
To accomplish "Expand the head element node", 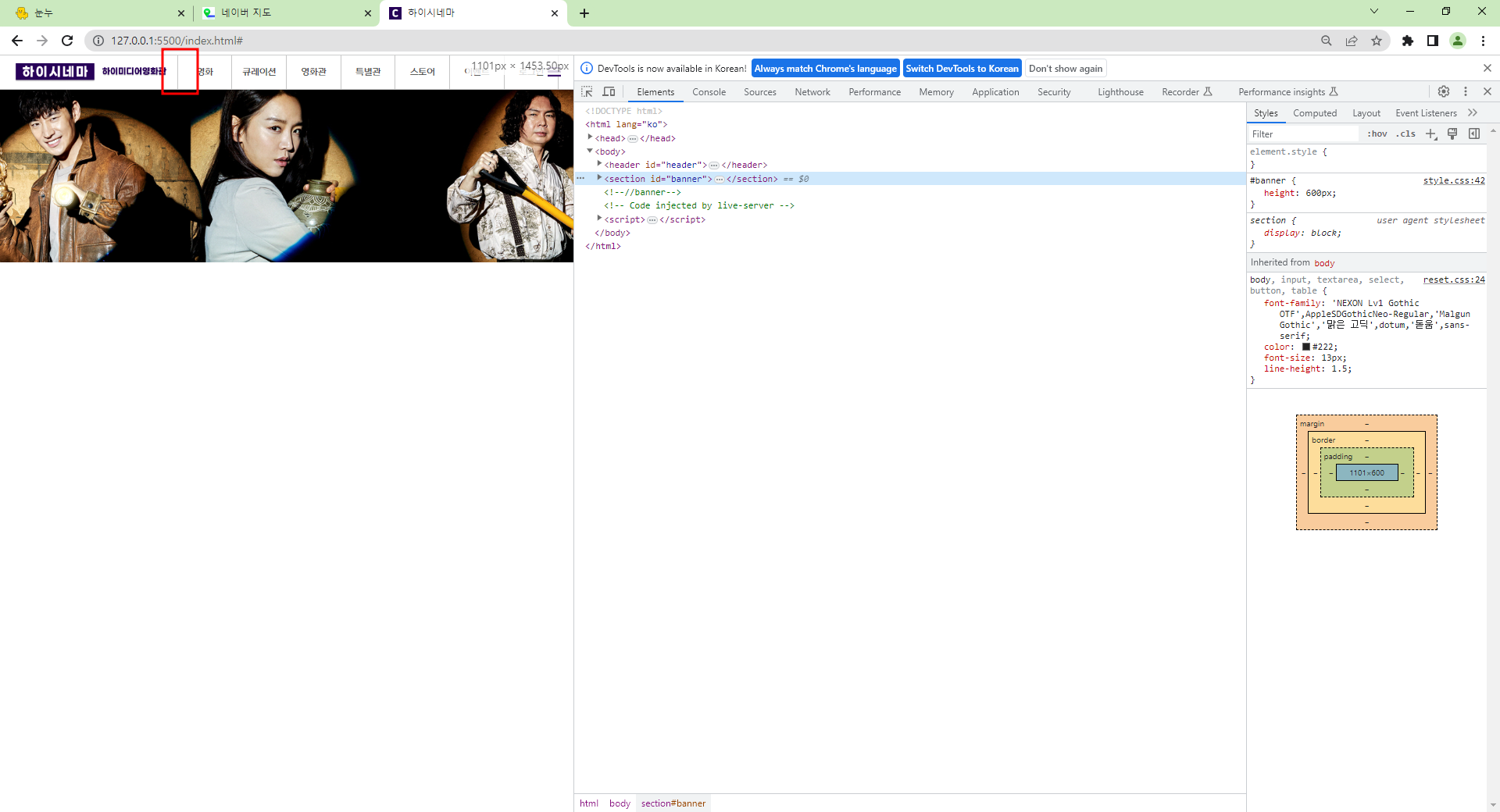I will 590,137.
